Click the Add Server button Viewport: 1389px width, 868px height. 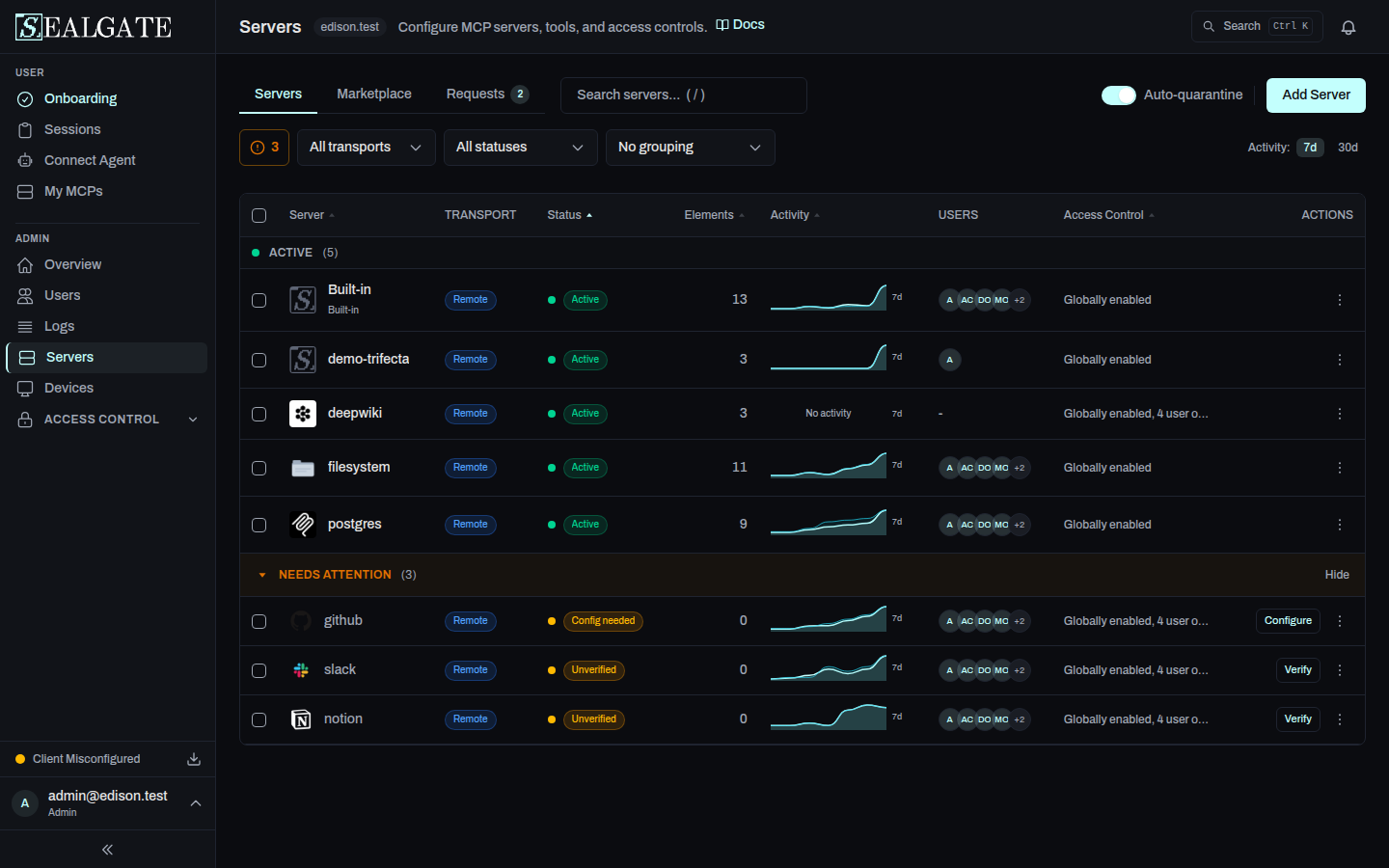pos(1316,95)
